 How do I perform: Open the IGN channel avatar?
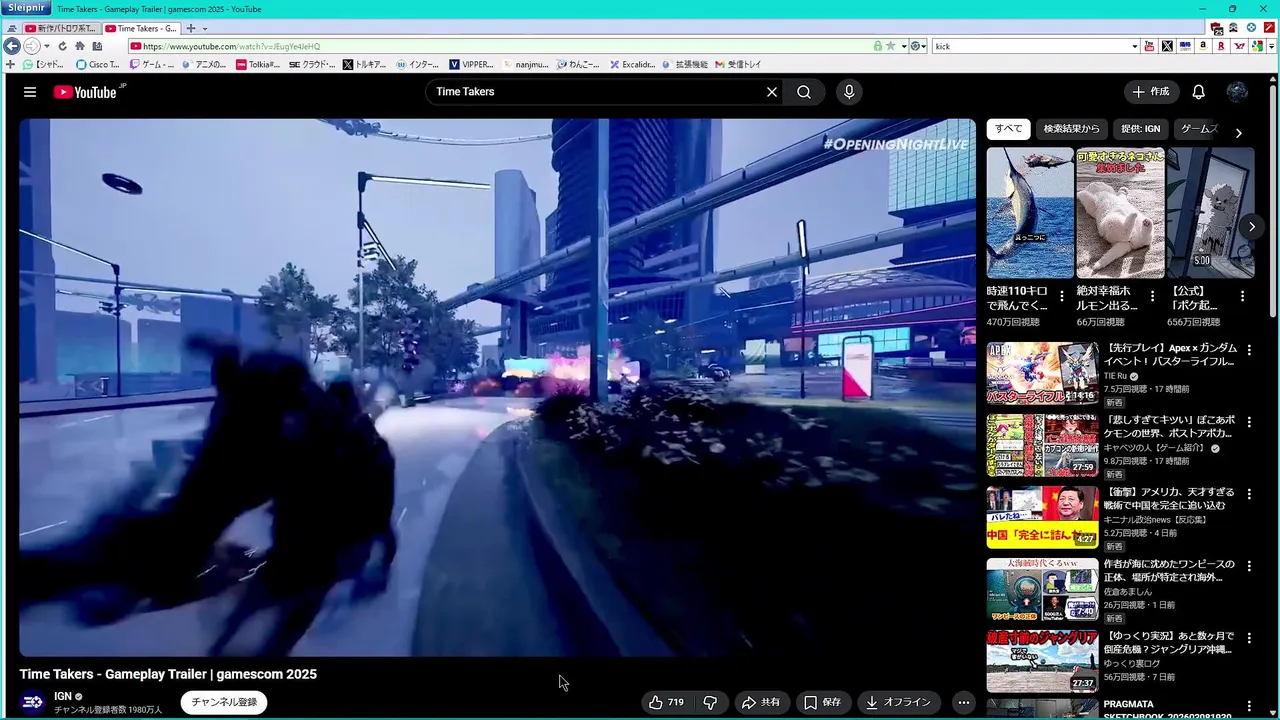33,702
